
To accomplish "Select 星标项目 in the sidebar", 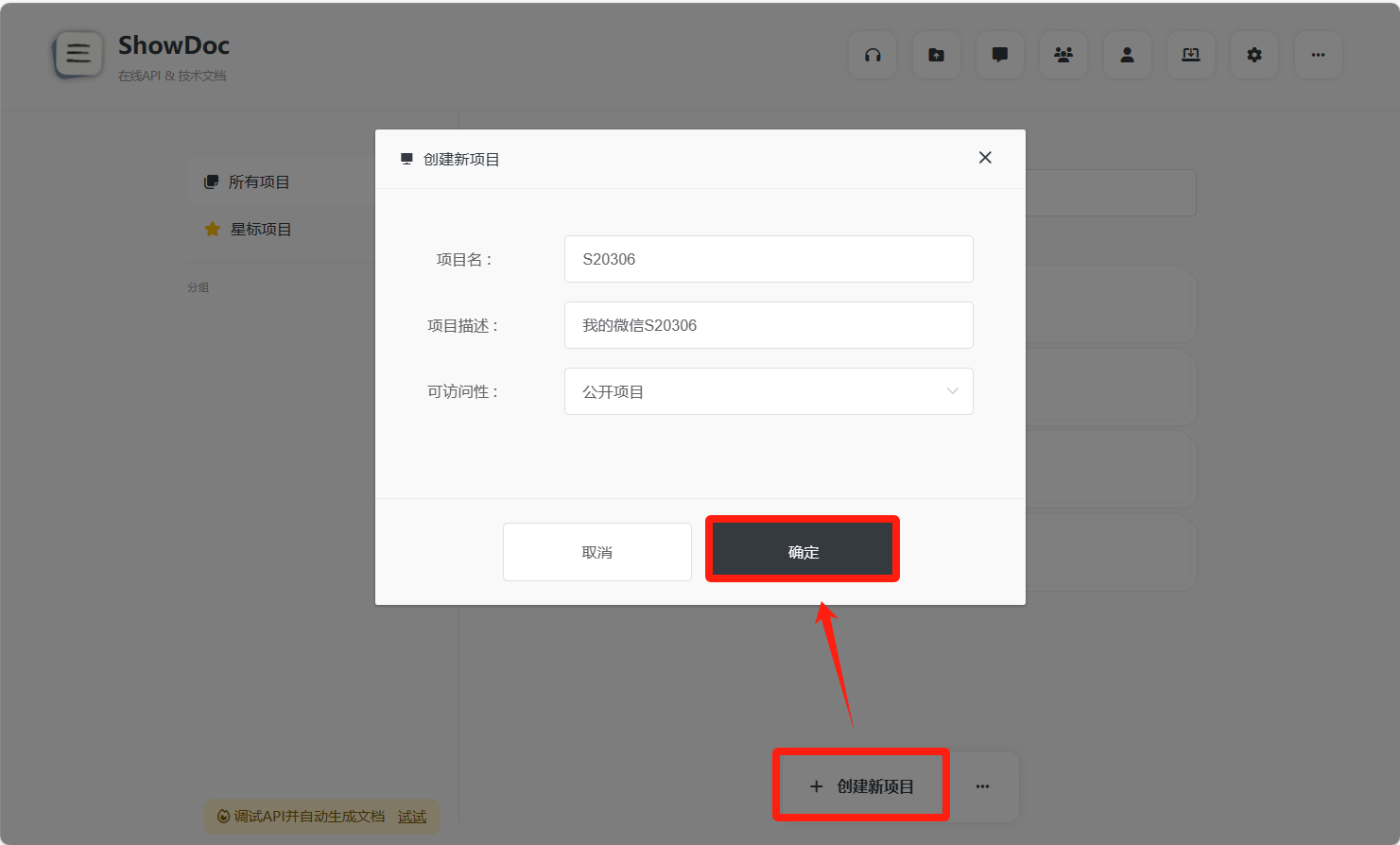I will pos(260,230).
